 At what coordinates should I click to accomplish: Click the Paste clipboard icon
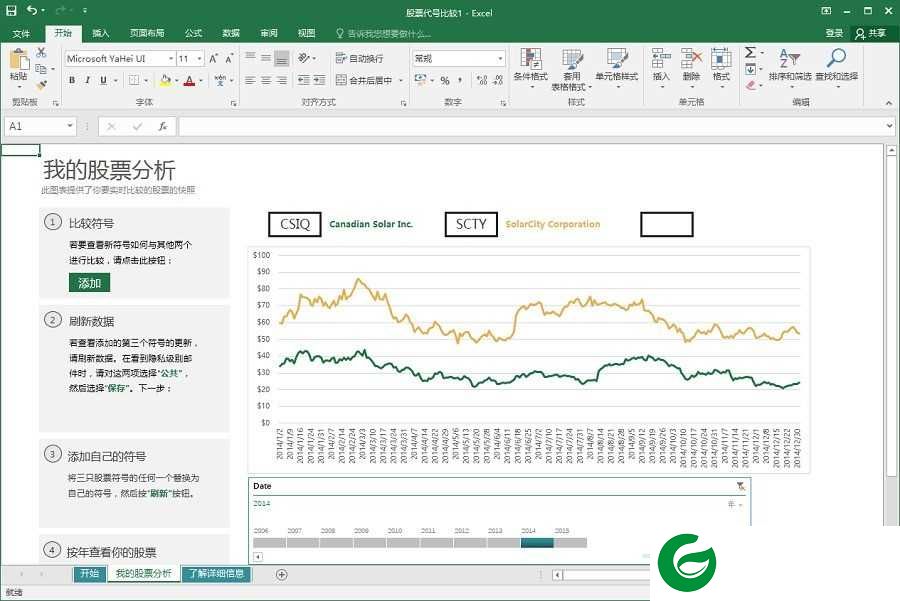coord(18,59)
